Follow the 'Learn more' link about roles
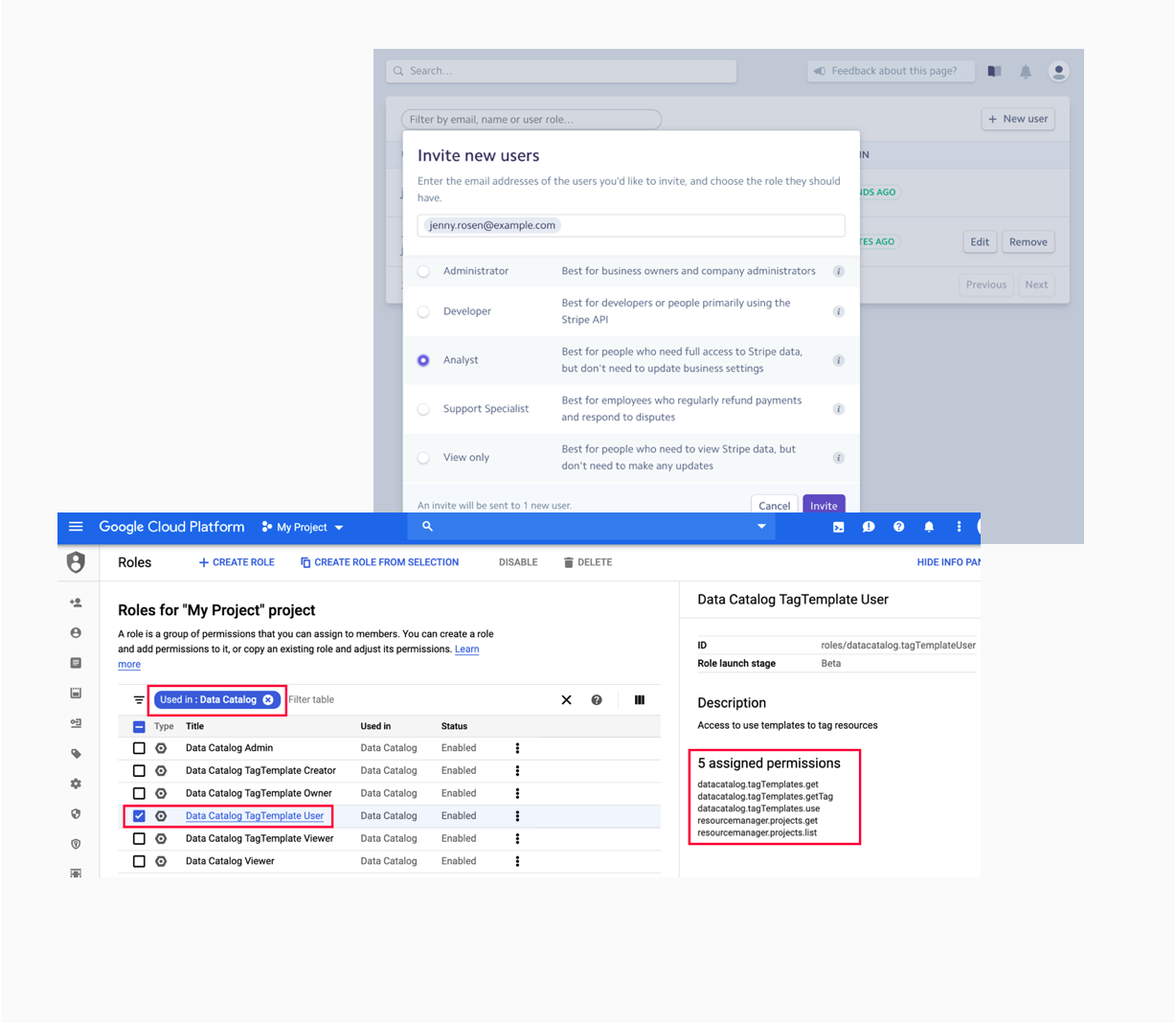 [466, 649]
